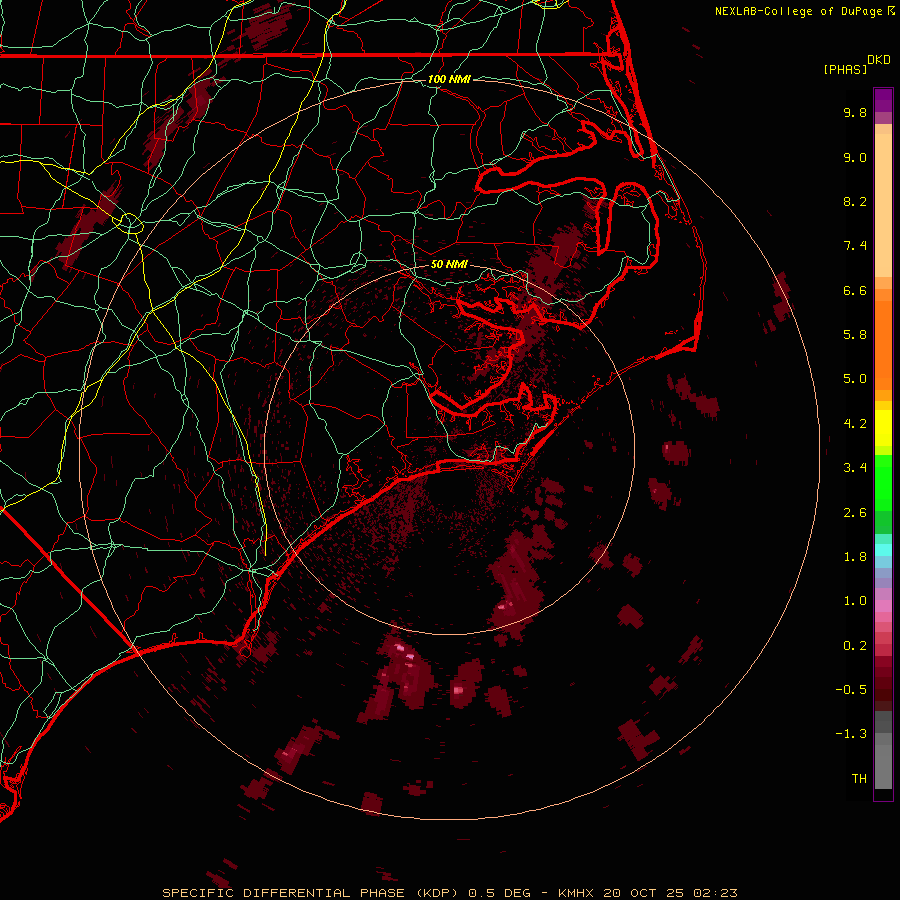Click the 50 NMI range ring label
Screen dimensions: 900x900
pyautogui.click(x=449, y=264)
